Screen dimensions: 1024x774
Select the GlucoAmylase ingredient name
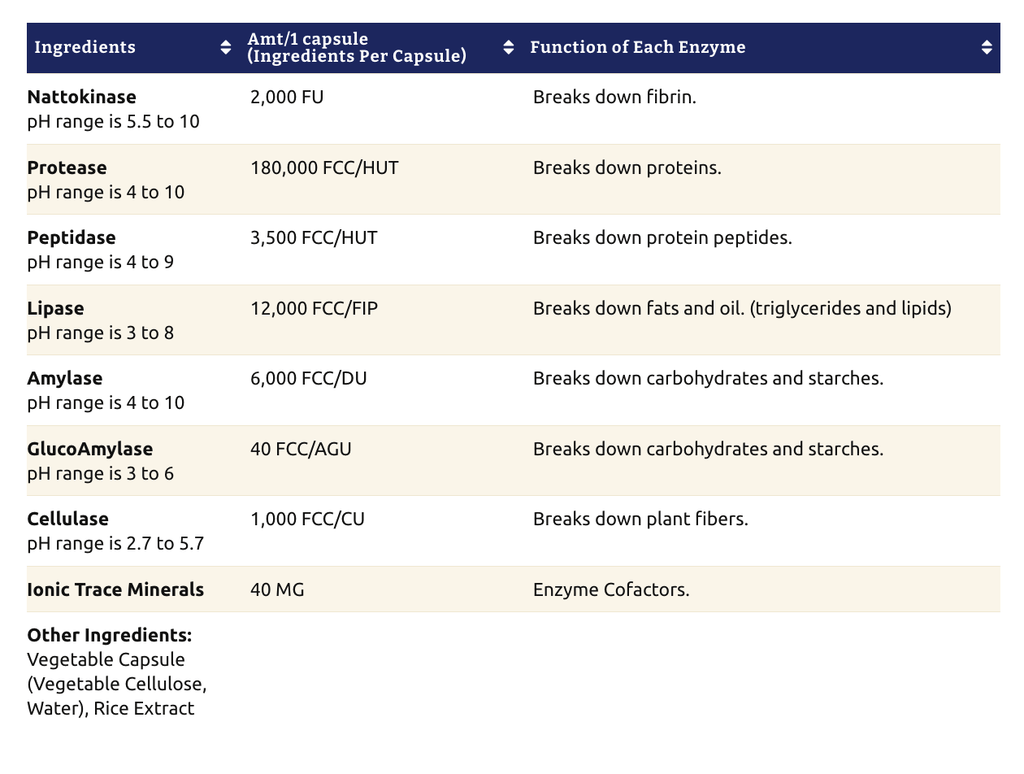tap(90, 449)
